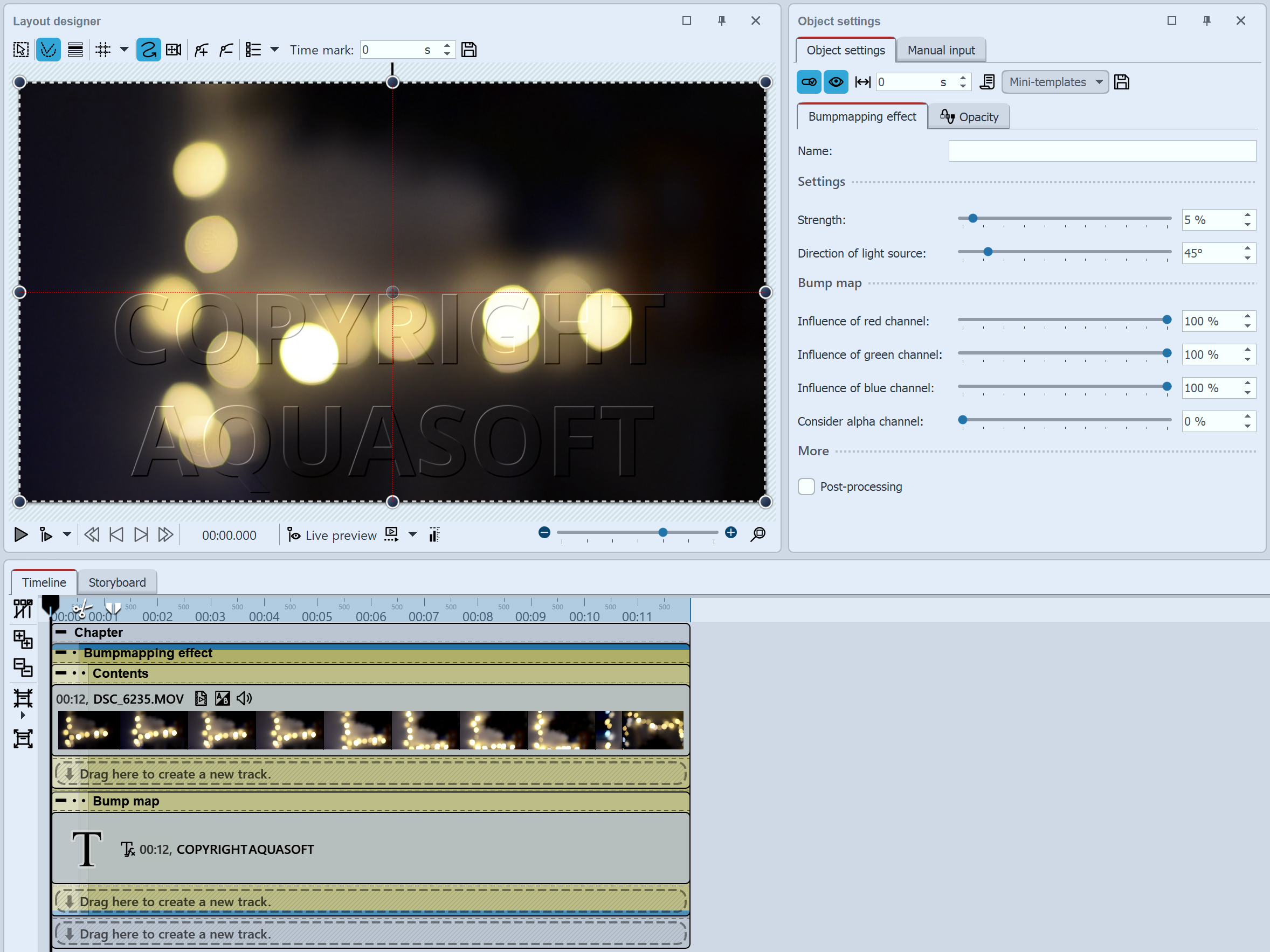Open the Opacity tab
This screenshot has height=952, width=1270.
pos(969,117)
